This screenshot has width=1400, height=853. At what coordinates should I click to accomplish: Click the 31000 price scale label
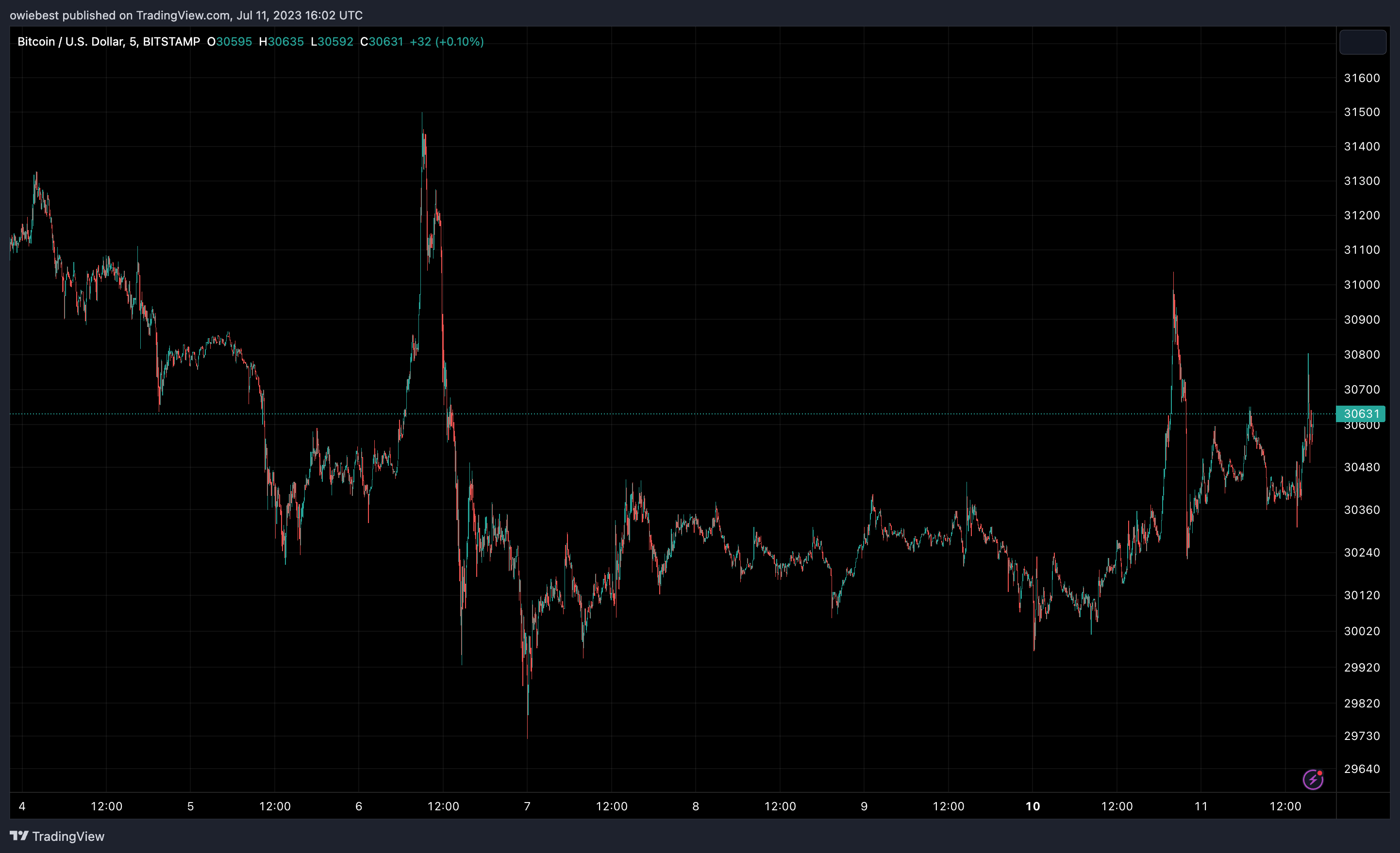pyautogui.click(x=1361, y=284)
